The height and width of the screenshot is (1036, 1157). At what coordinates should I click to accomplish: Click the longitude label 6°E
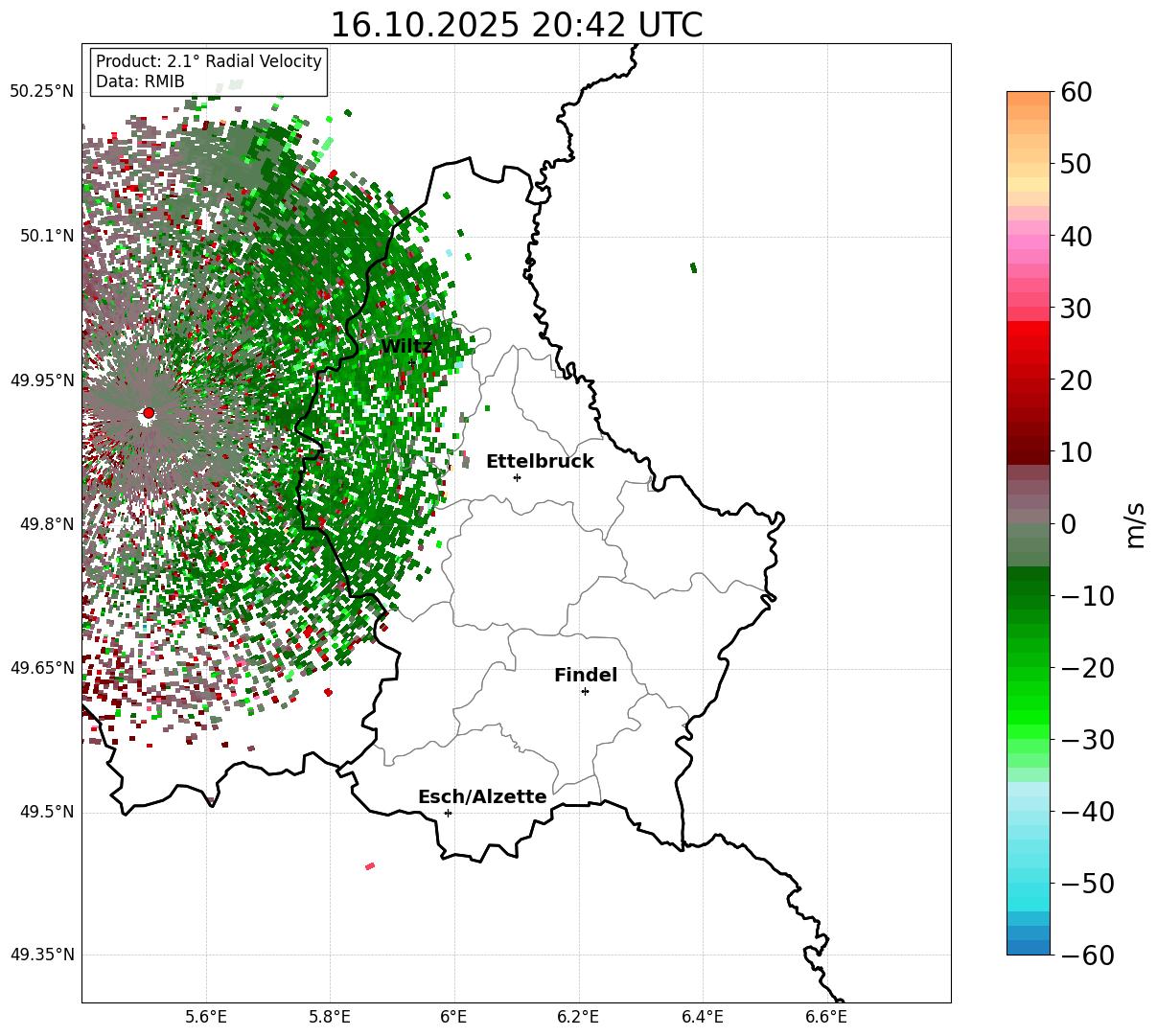tap(454, 1017)
